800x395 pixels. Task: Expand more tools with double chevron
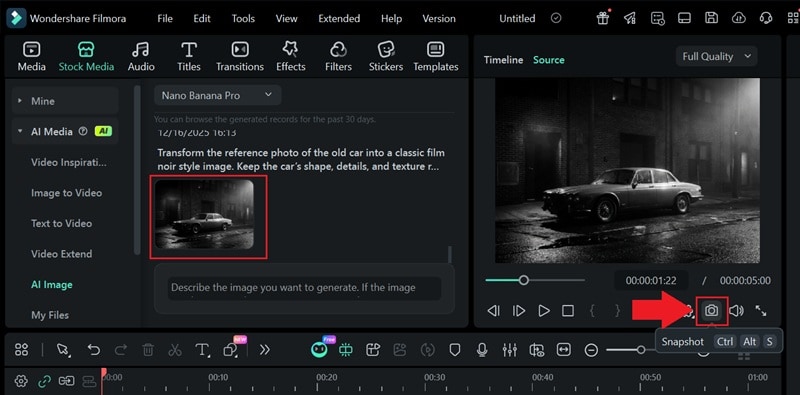[264, 350]
